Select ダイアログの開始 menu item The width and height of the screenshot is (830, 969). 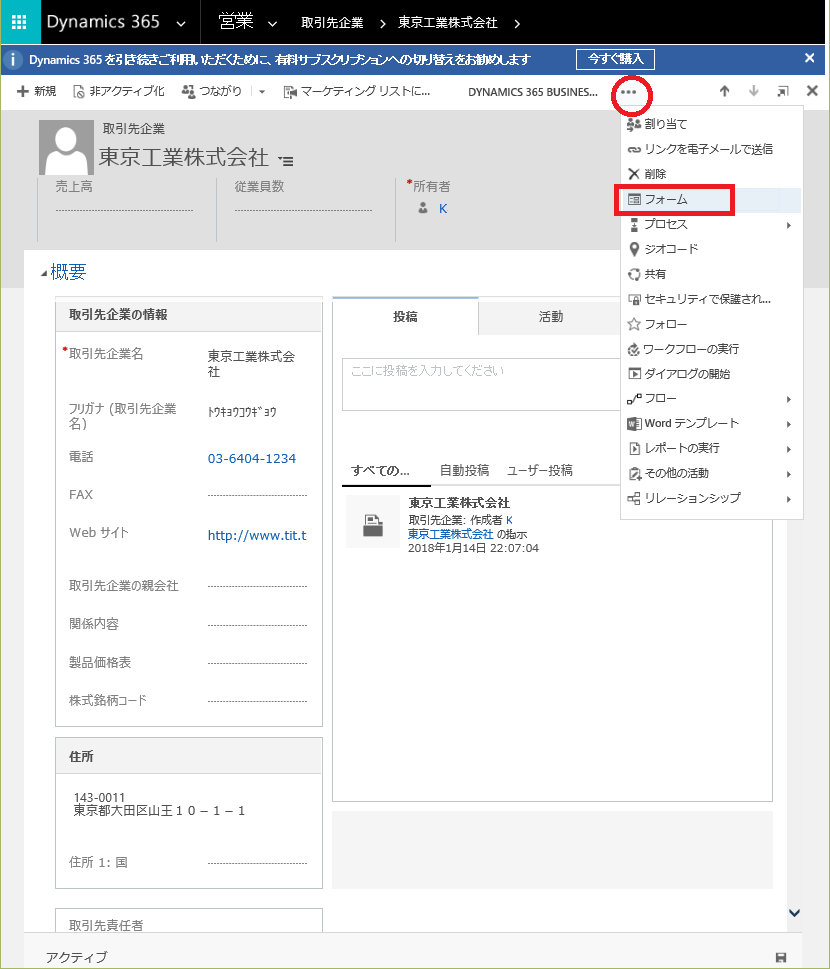pyautogui.click(x=711, y=374)
